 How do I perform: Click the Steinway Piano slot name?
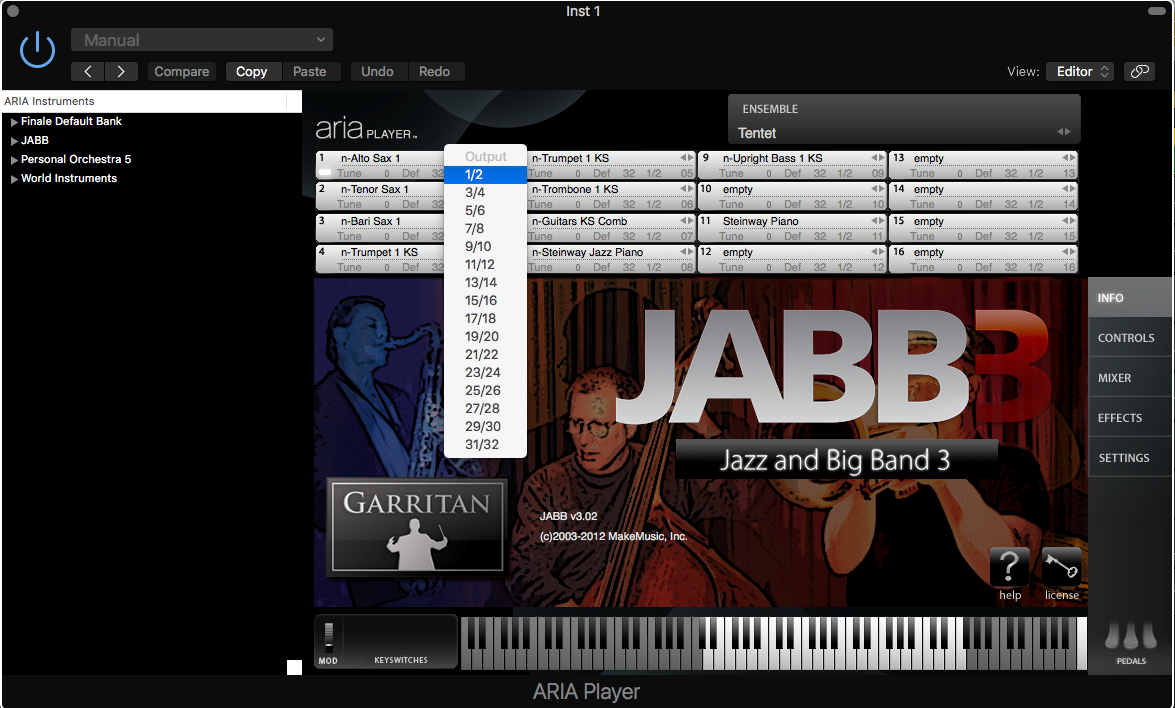coord(761,221)
